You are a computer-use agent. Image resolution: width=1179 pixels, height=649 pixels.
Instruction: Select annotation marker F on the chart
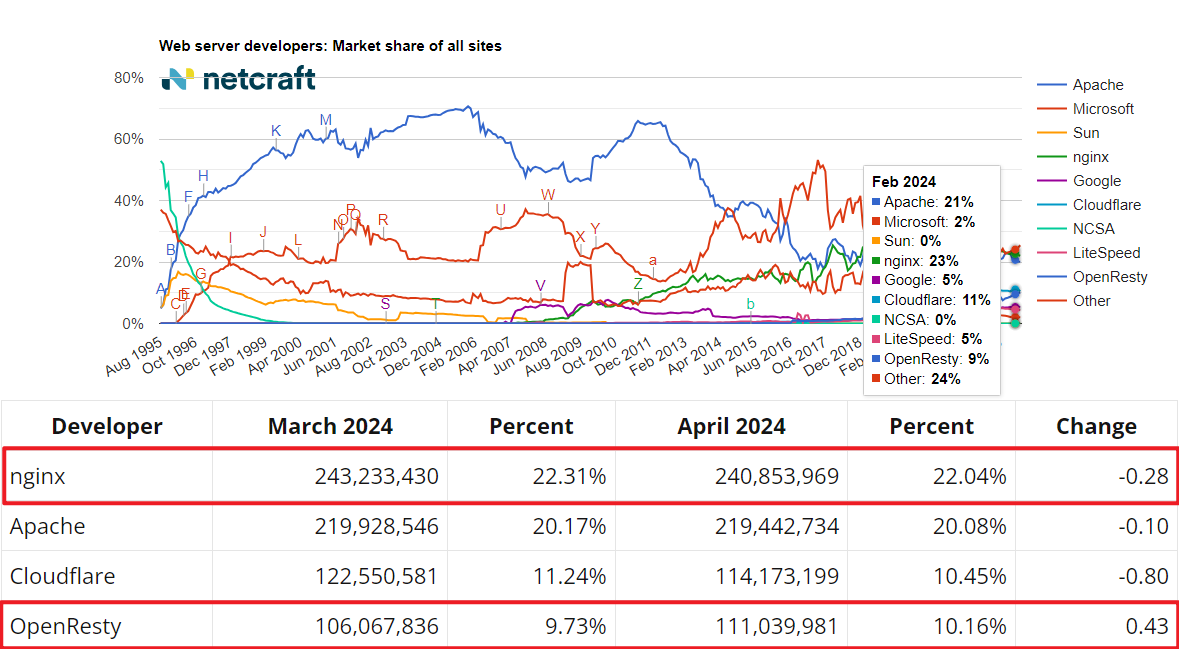[188, 197]
